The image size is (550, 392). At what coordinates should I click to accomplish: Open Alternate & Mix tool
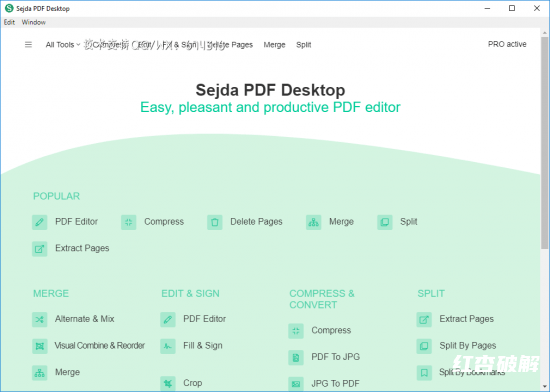(85, 319)
